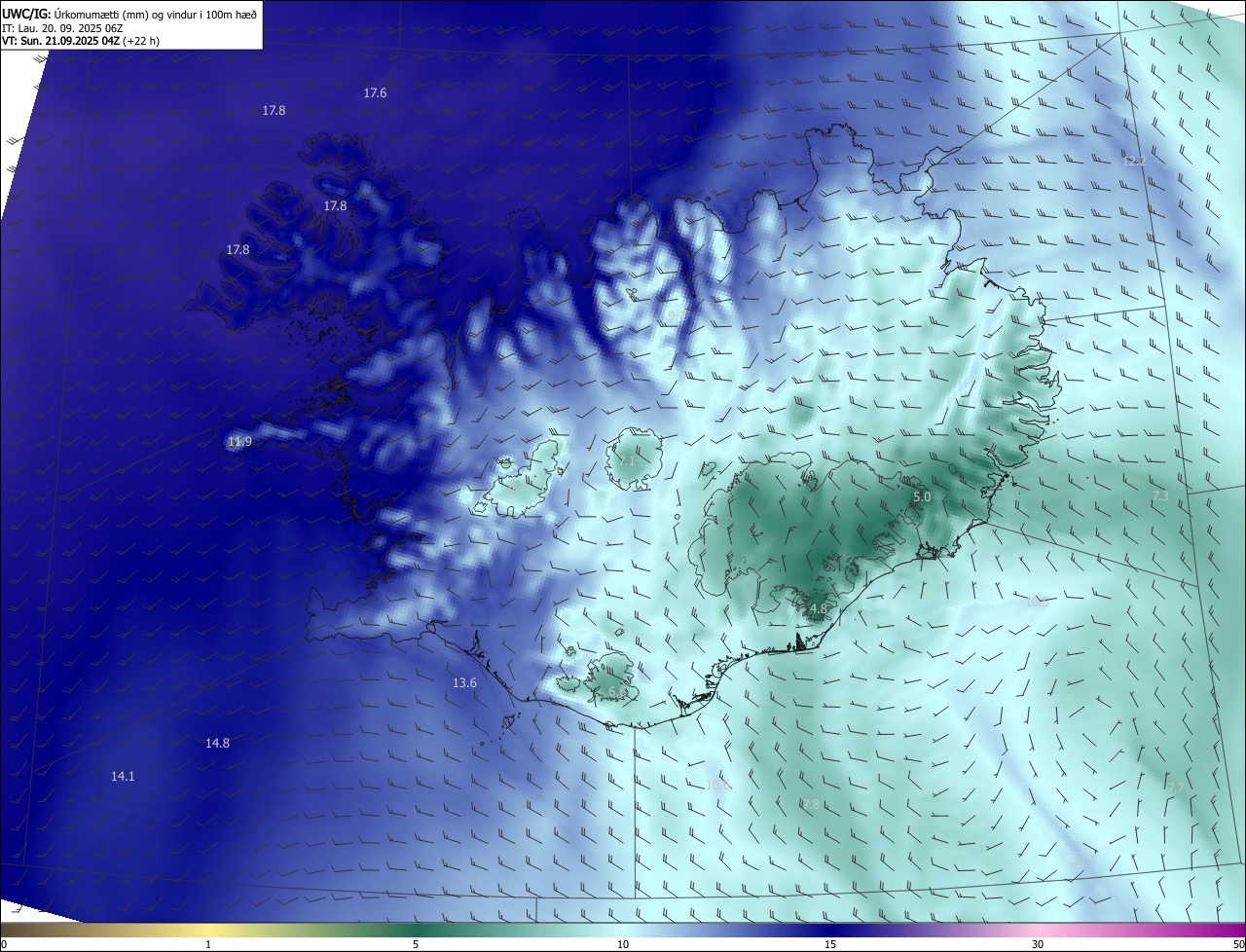Click the 7.3 value label
This screenshot has height=952, width=1246.
(1160, 496)
